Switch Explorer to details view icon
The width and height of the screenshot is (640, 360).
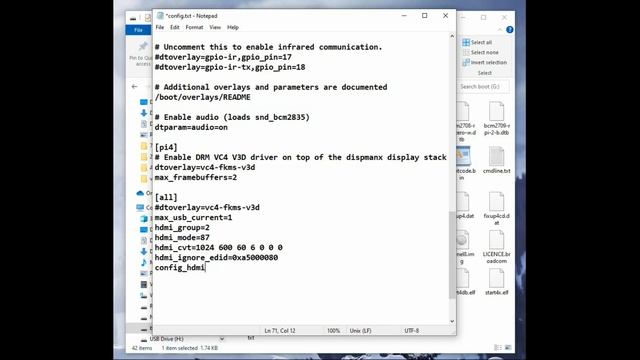click(498, 347)
